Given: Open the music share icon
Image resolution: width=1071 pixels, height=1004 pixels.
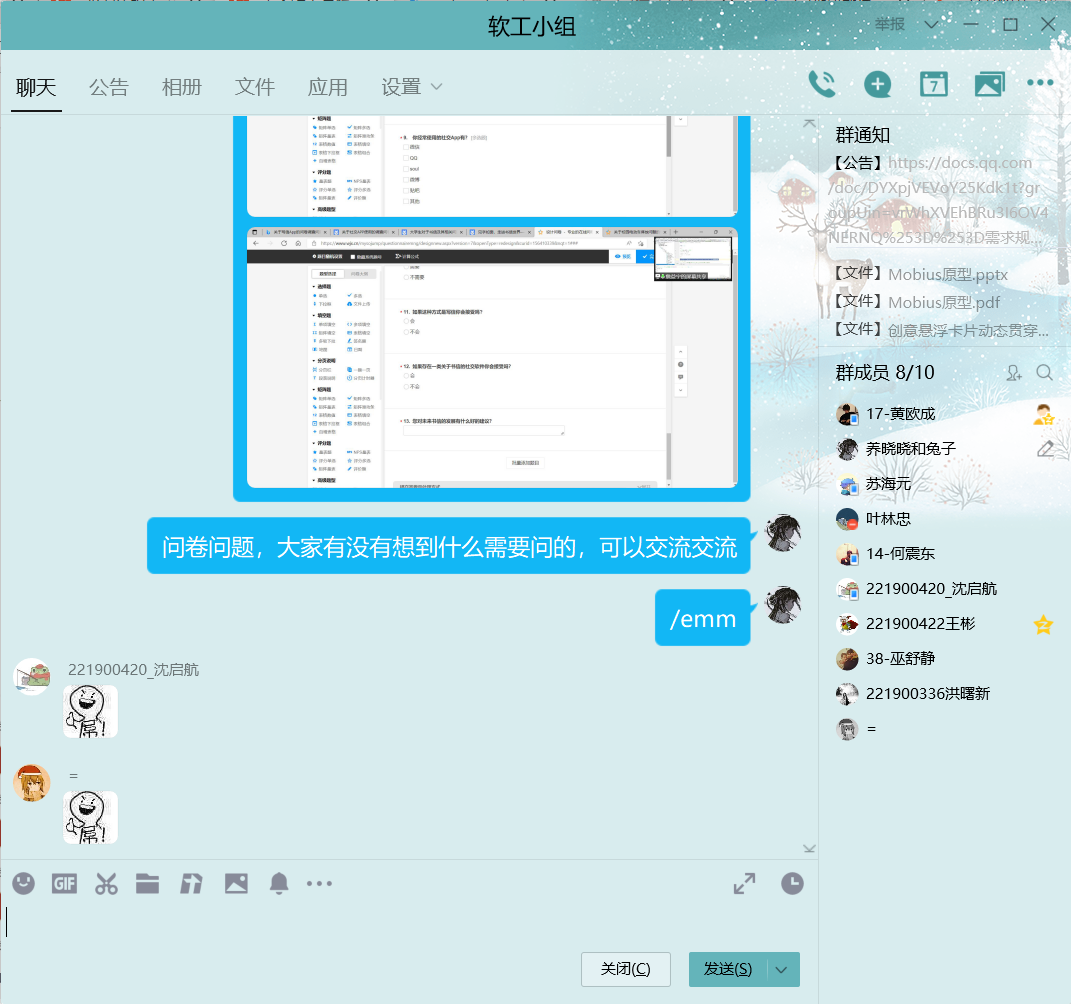Looking at the screenshot, I should point(191,884).
